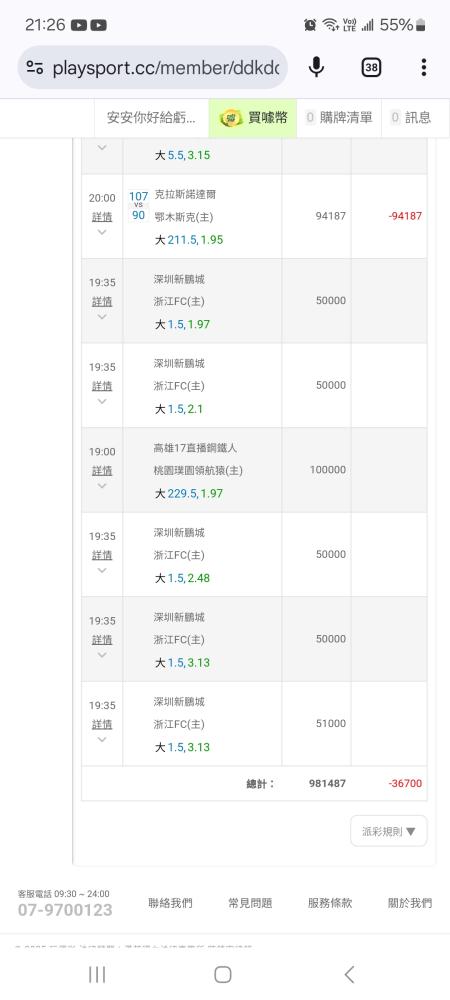The width and height of the screenshot is (450, 1000).
Task: Tap the microphone voice search icon
Action: point(316,67)
